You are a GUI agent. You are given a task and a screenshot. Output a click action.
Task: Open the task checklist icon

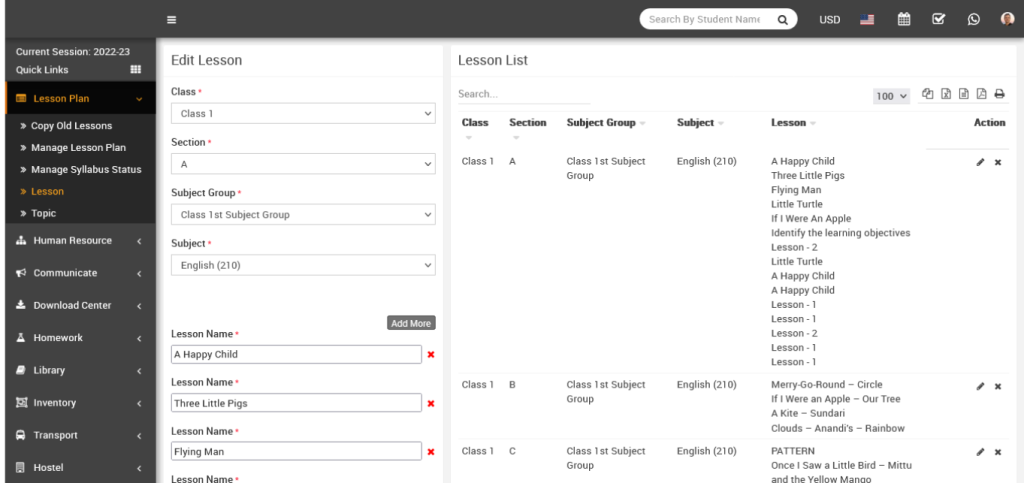pos(938,19)
